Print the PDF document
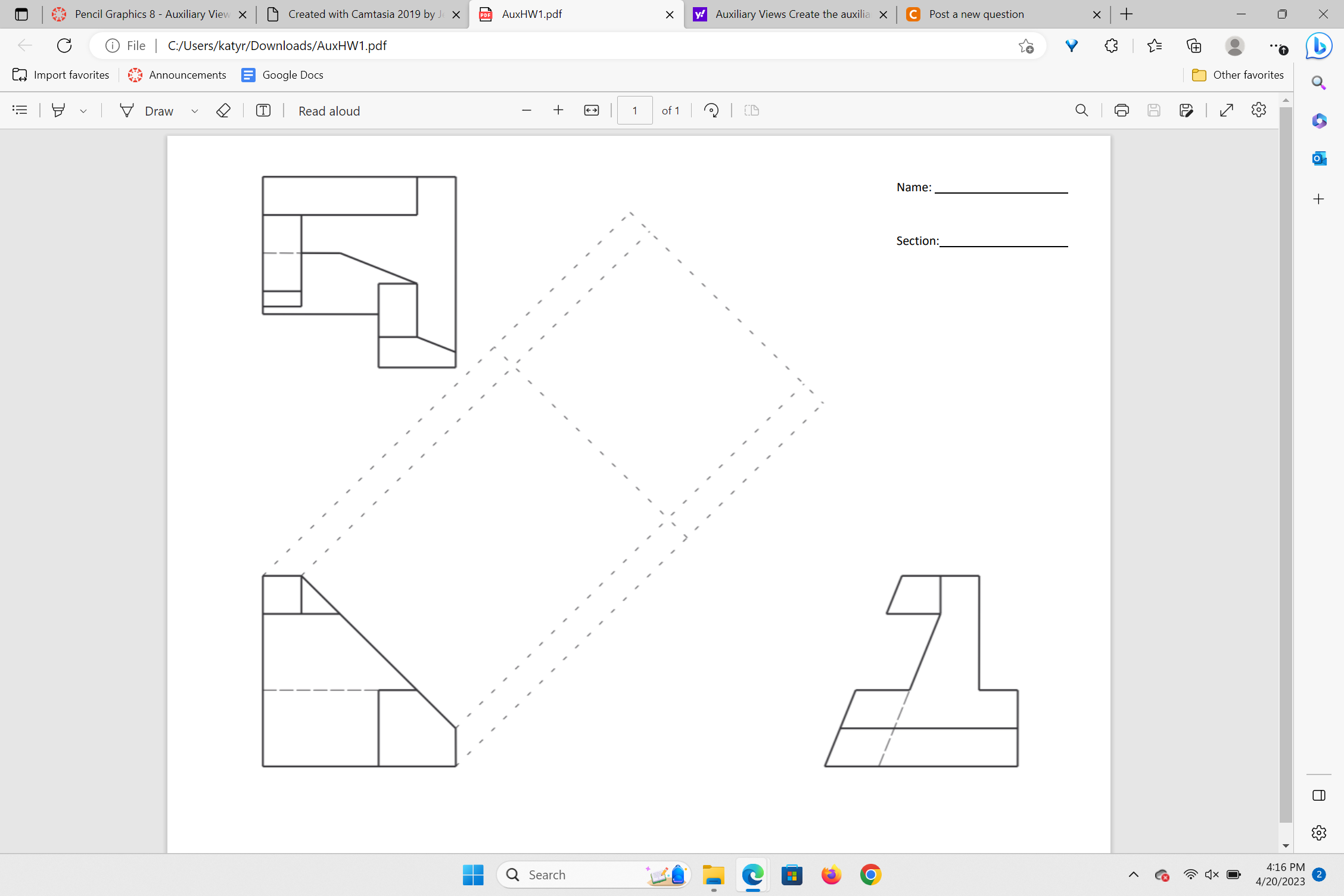The height and width of the screenshot is (896, 1344). (1121, 111)
